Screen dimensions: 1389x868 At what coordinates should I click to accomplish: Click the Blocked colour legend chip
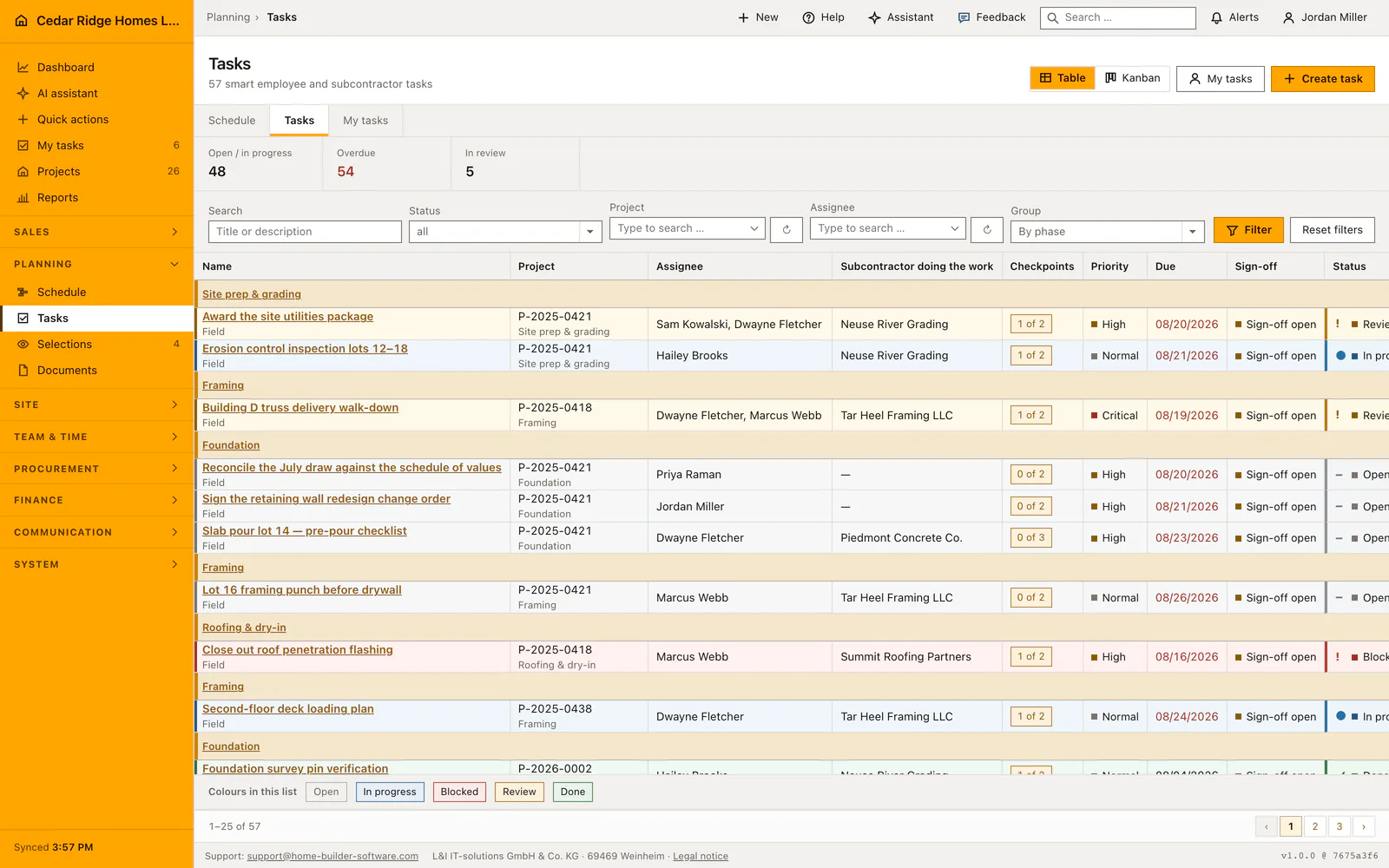(x=459, y=792)
